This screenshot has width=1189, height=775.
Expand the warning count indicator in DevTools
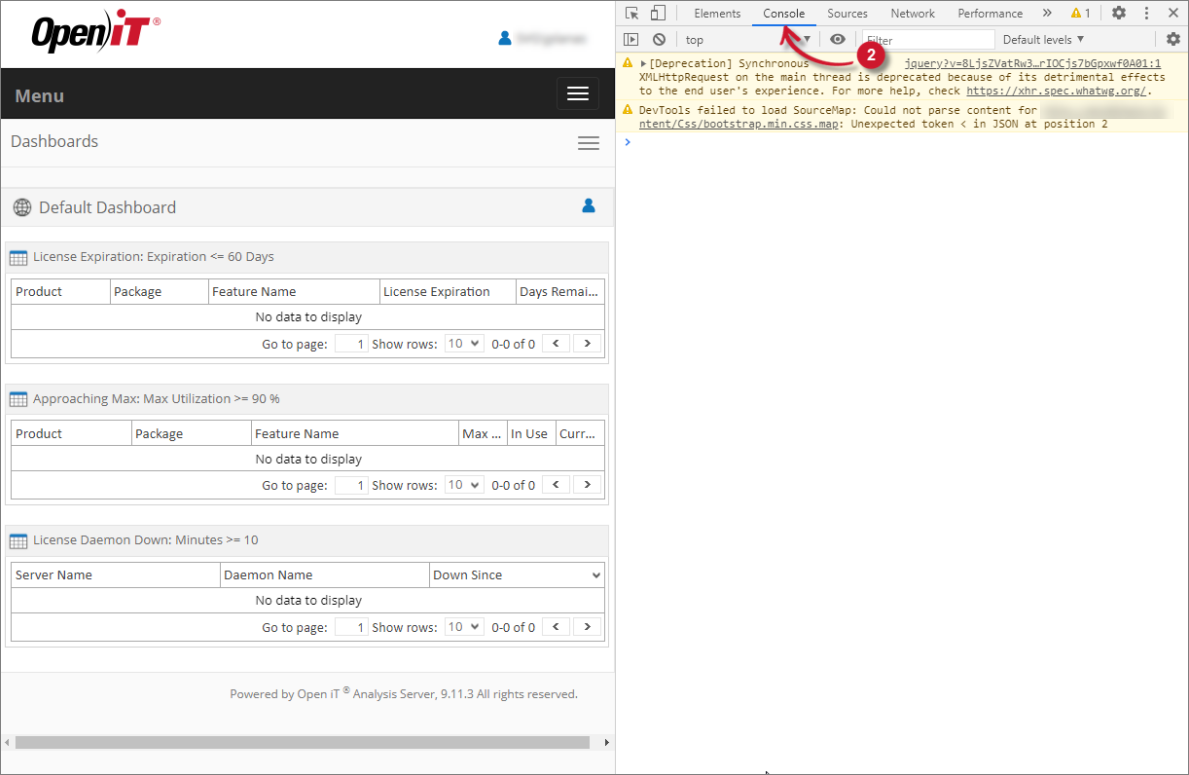(1081, 13)
